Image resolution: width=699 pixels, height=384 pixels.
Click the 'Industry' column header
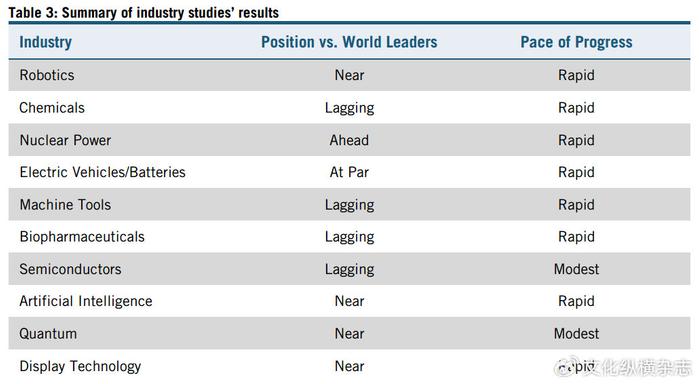(45, 42)
